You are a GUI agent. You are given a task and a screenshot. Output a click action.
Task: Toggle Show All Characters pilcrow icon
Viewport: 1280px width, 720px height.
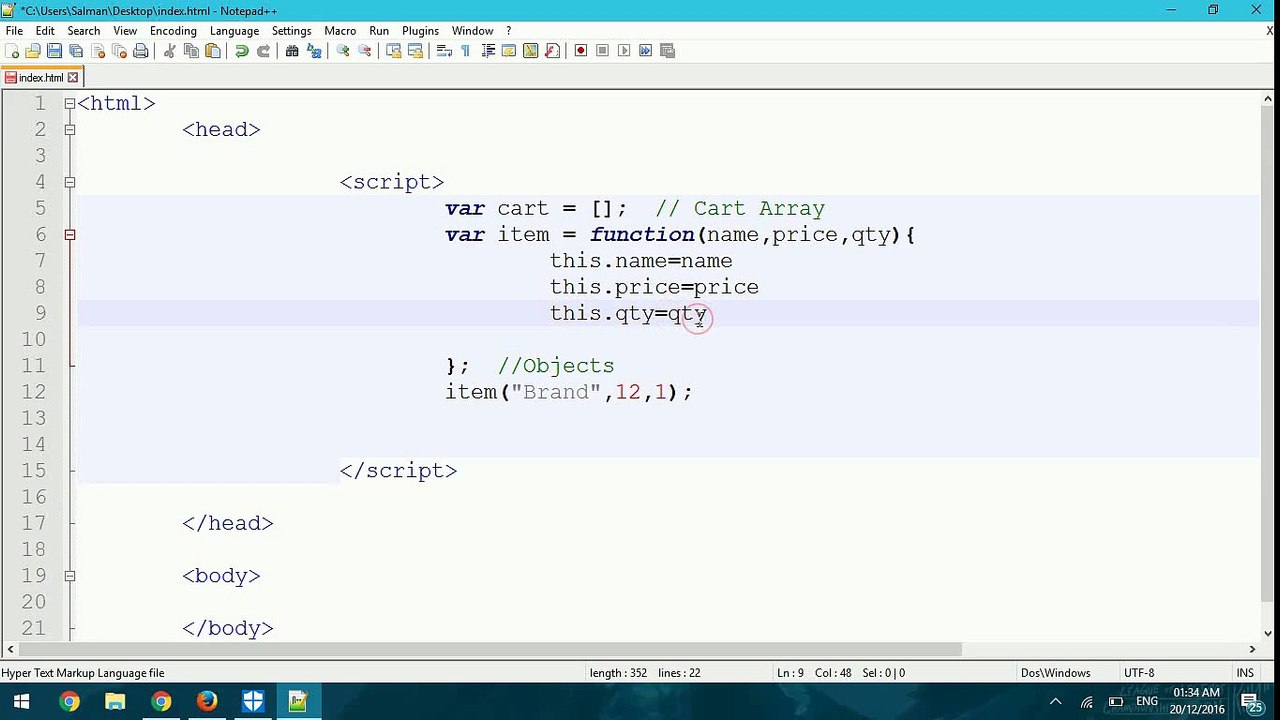tap(466, 51)
